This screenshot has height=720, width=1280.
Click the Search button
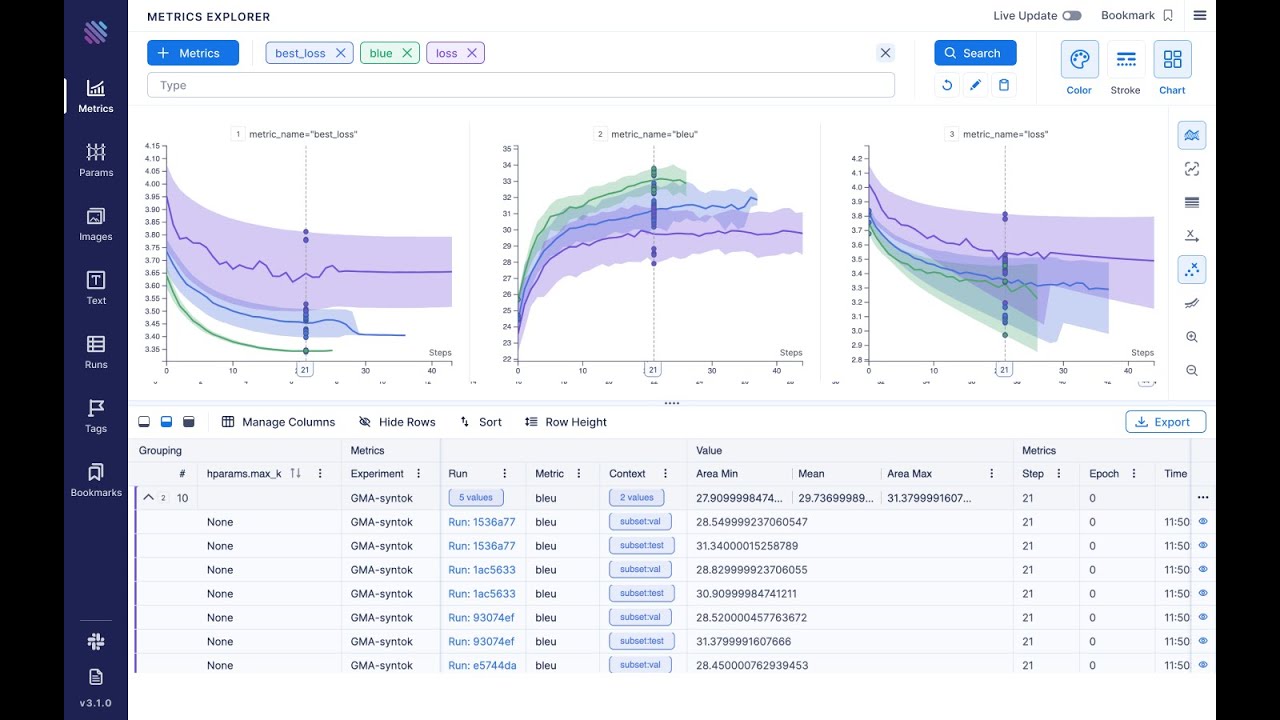(975, 53)
